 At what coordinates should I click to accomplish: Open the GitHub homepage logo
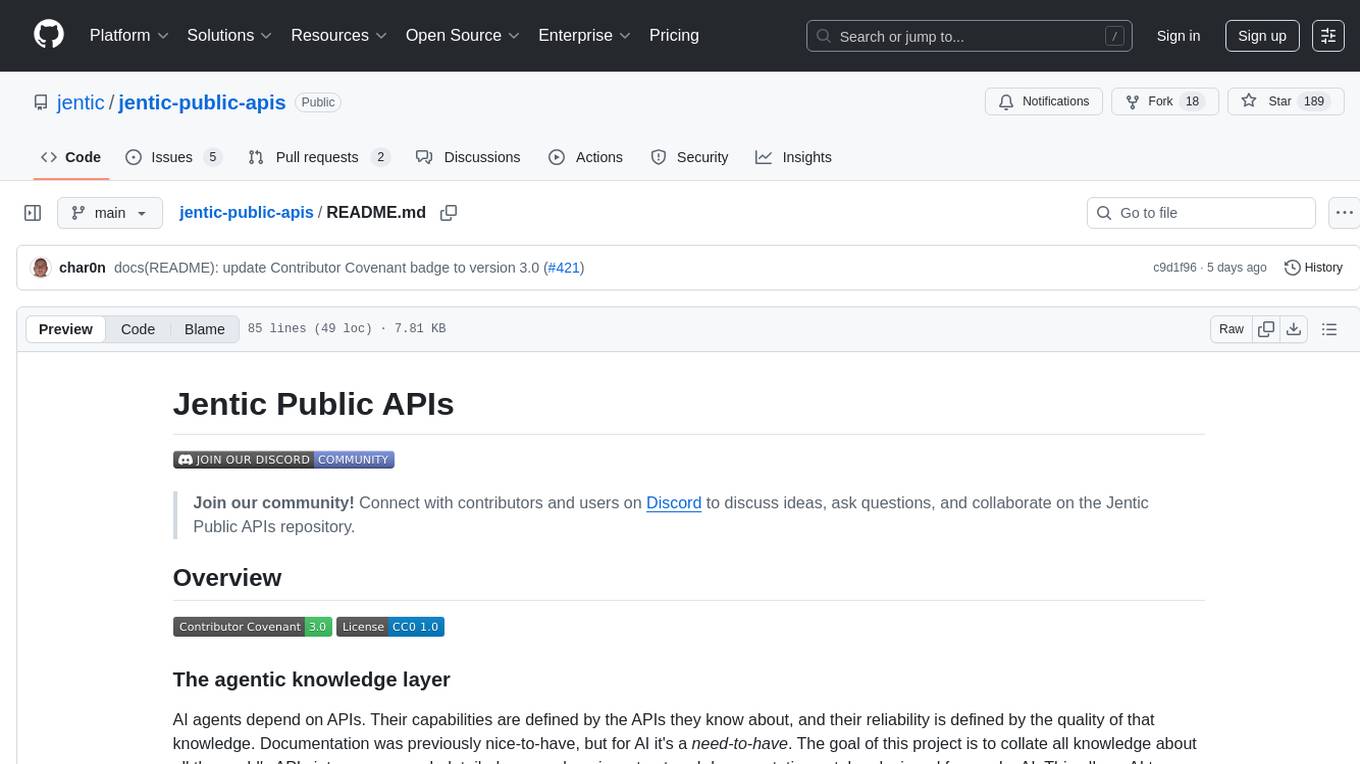pyautogui.click(x=48, y=35)
